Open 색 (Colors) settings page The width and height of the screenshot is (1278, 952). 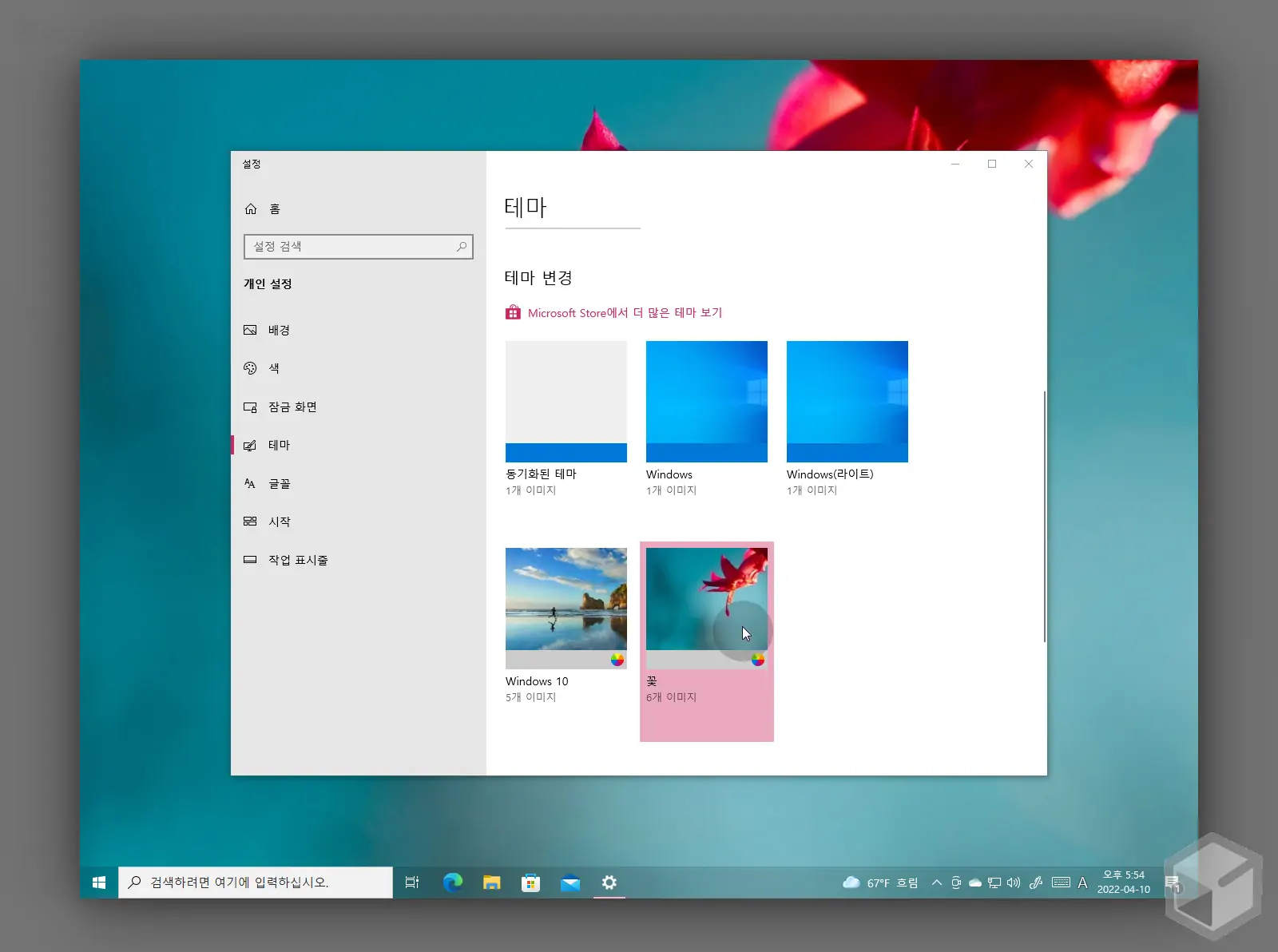point(273,368)
